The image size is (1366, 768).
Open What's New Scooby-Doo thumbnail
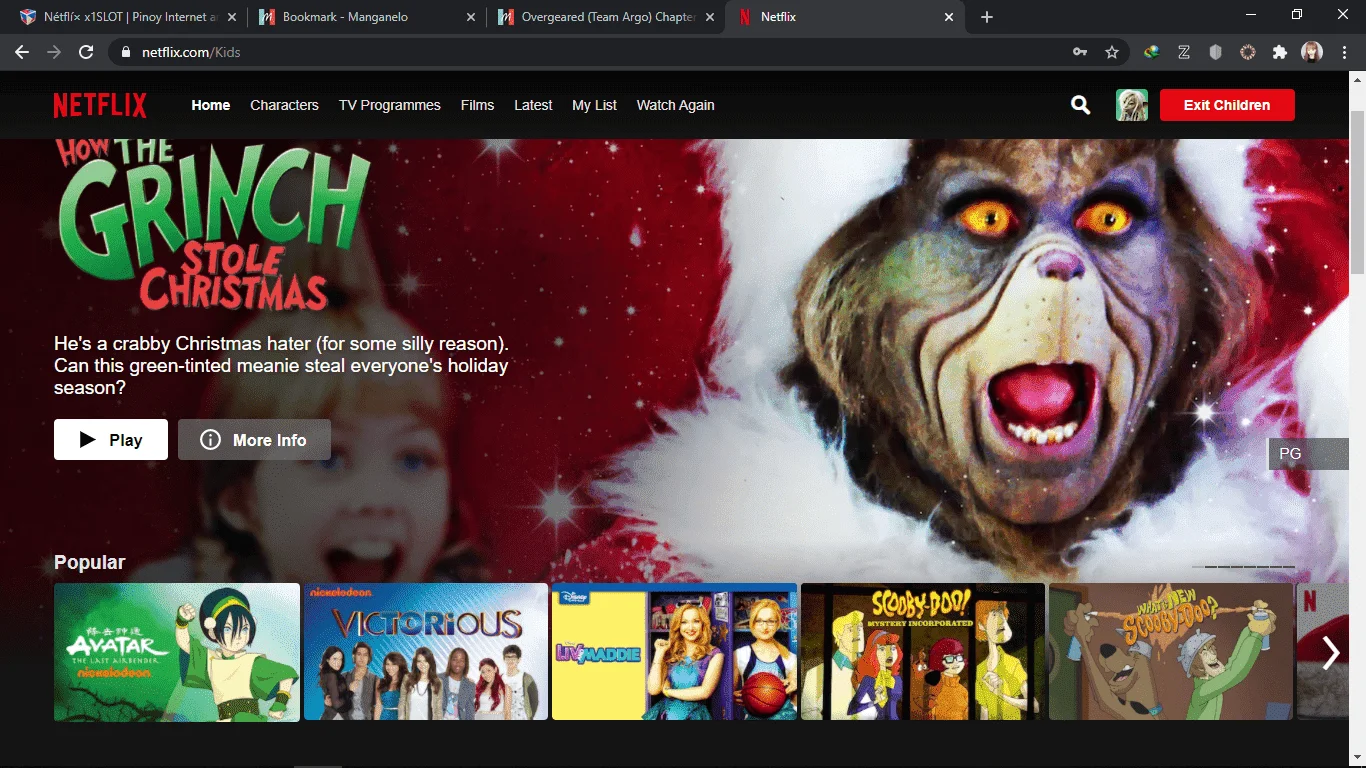coord(1171,652)
